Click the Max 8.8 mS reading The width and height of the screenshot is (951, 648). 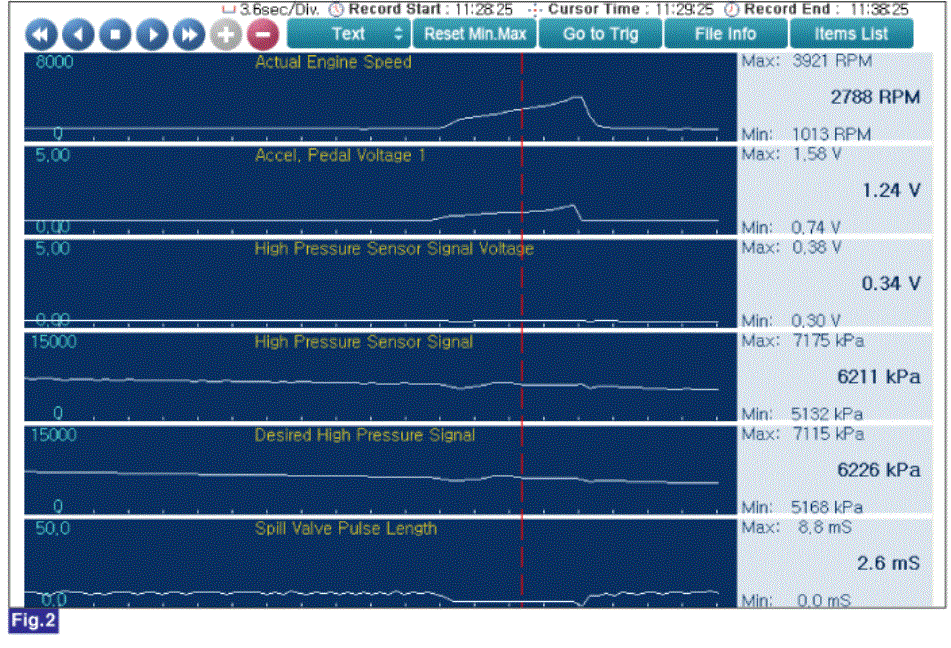coord(796,527)
